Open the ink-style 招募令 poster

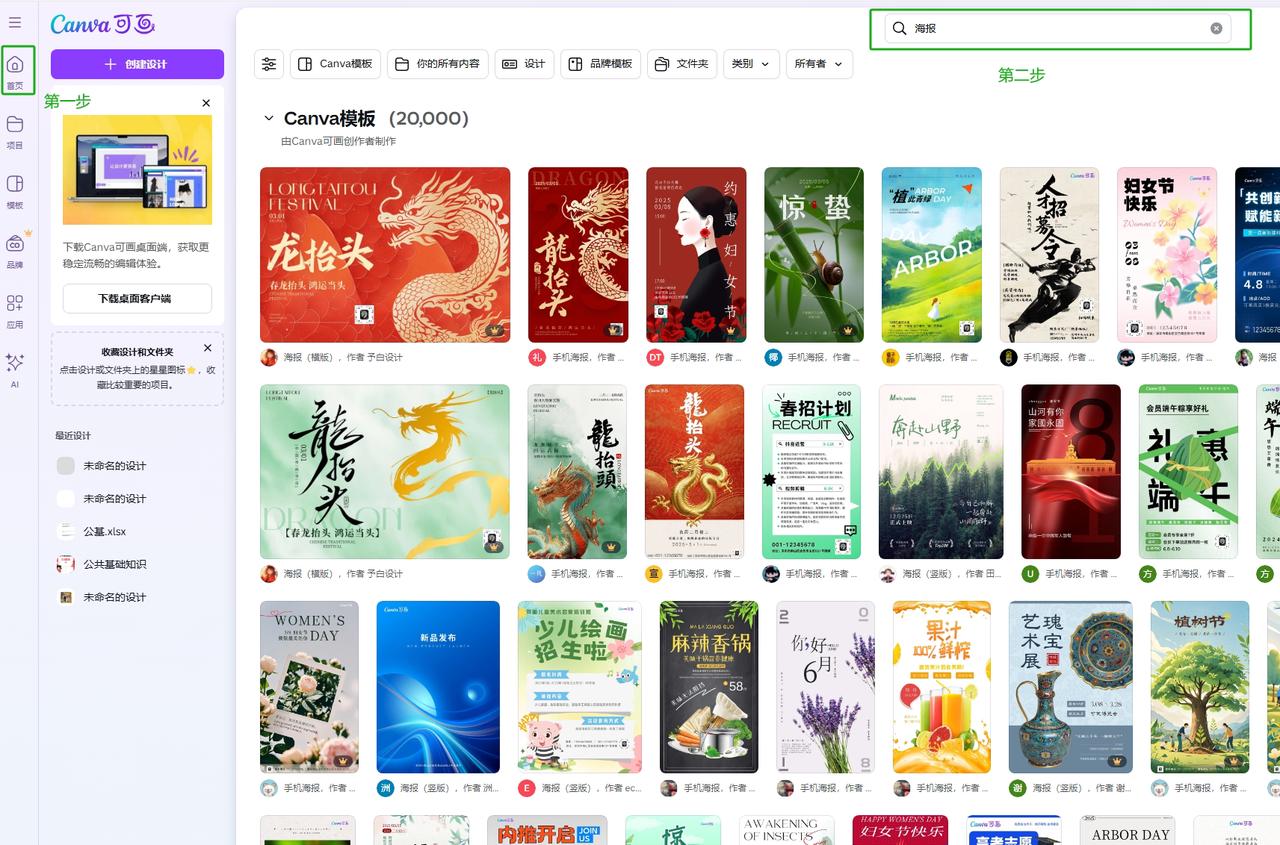coord(1049,255)
